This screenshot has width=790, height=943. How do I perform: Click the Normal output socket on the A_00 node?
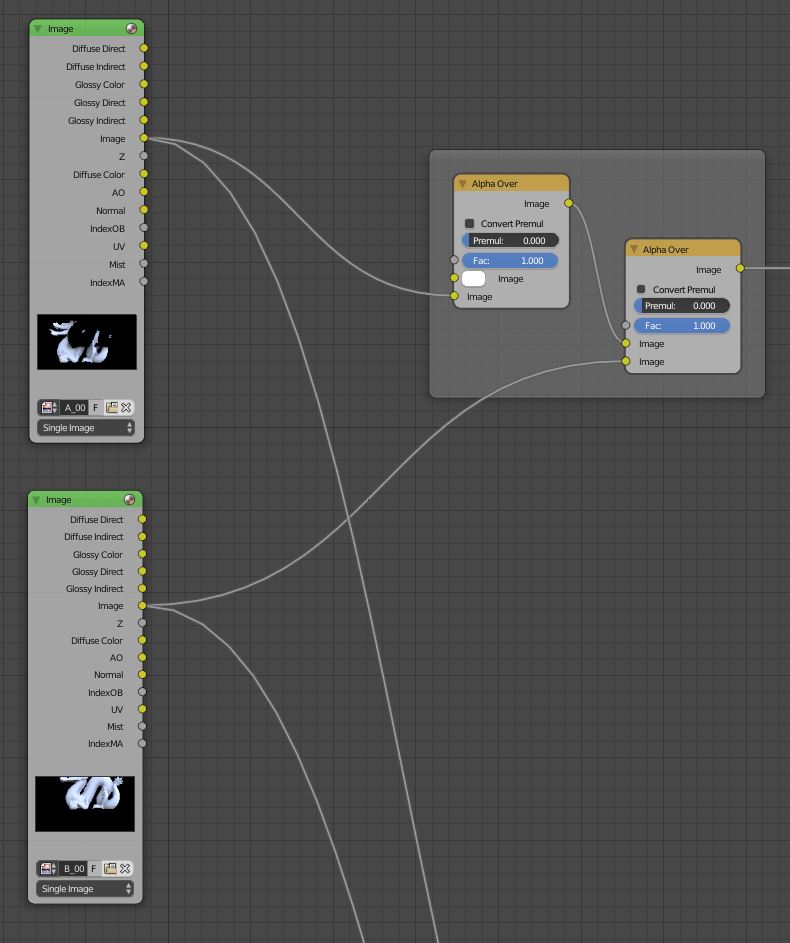[144, 210]
